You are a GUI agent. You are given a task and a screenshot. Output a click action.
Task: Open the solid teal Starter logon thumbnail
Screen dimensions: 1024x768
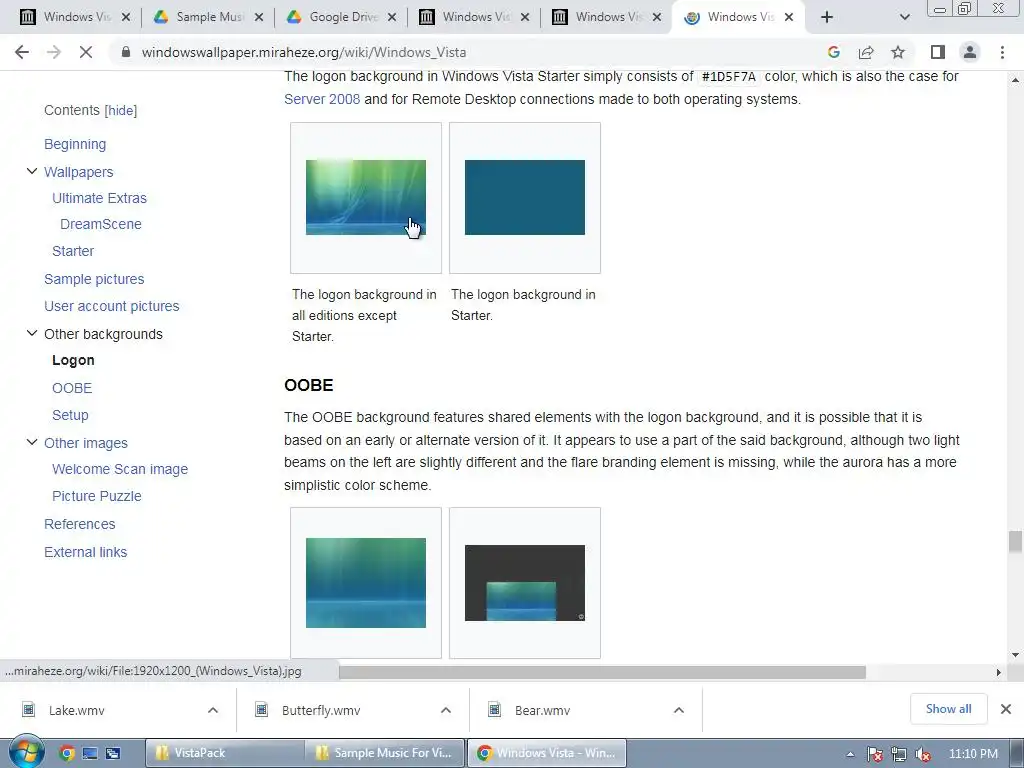pyautogui.click(x=525, y=197)
